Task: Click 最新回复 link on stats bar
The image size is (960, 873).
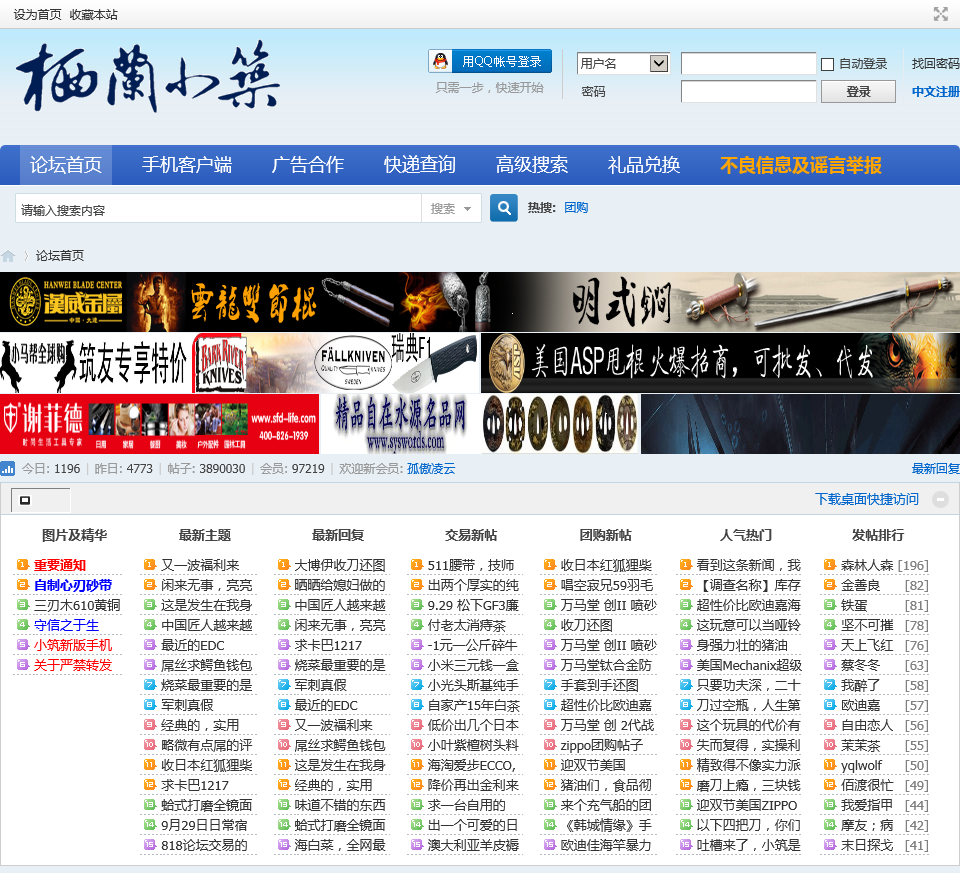Action: [x=936, y=469]
